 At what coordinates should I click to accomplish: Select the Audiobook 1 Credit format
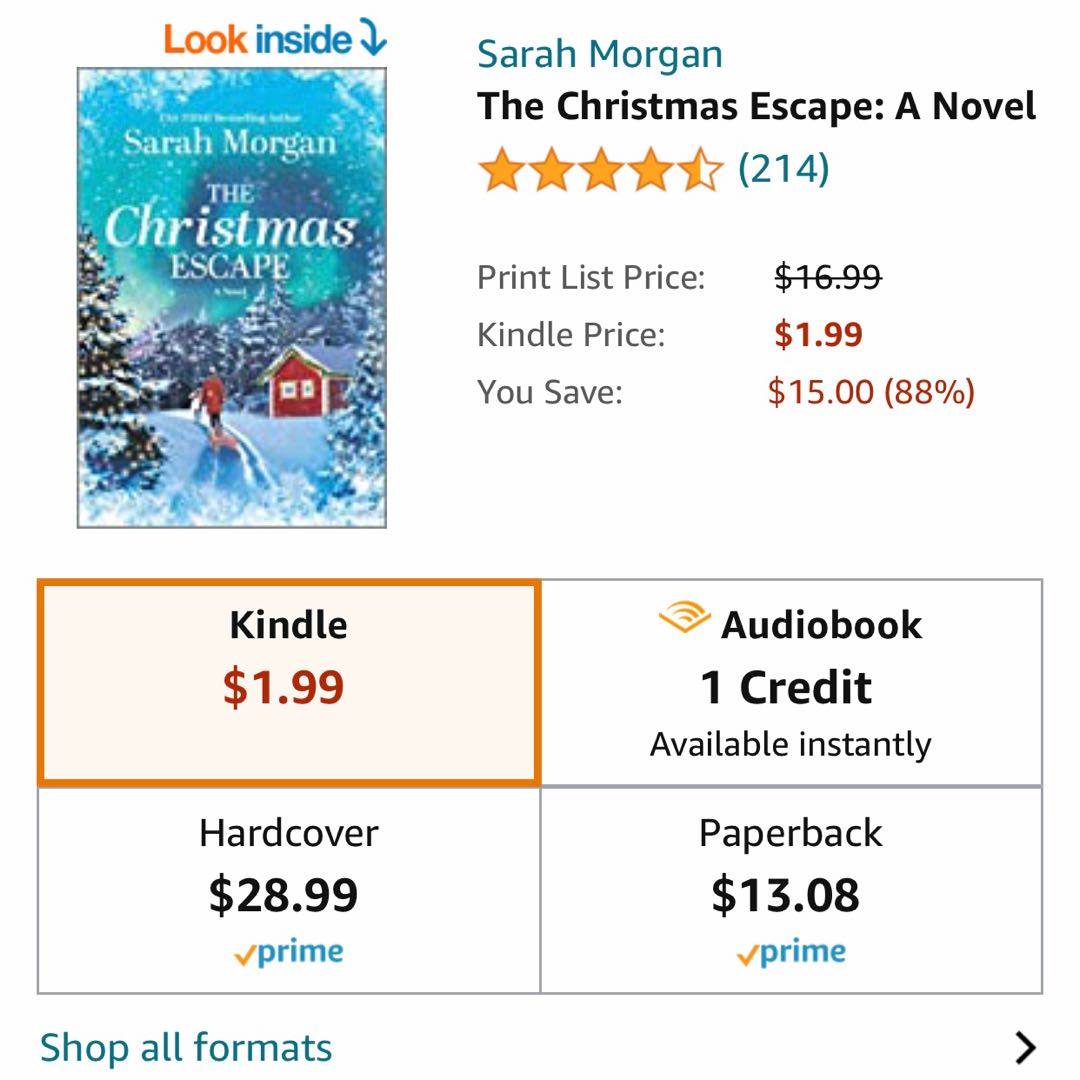pyautogui.click(x=790, y=682)
